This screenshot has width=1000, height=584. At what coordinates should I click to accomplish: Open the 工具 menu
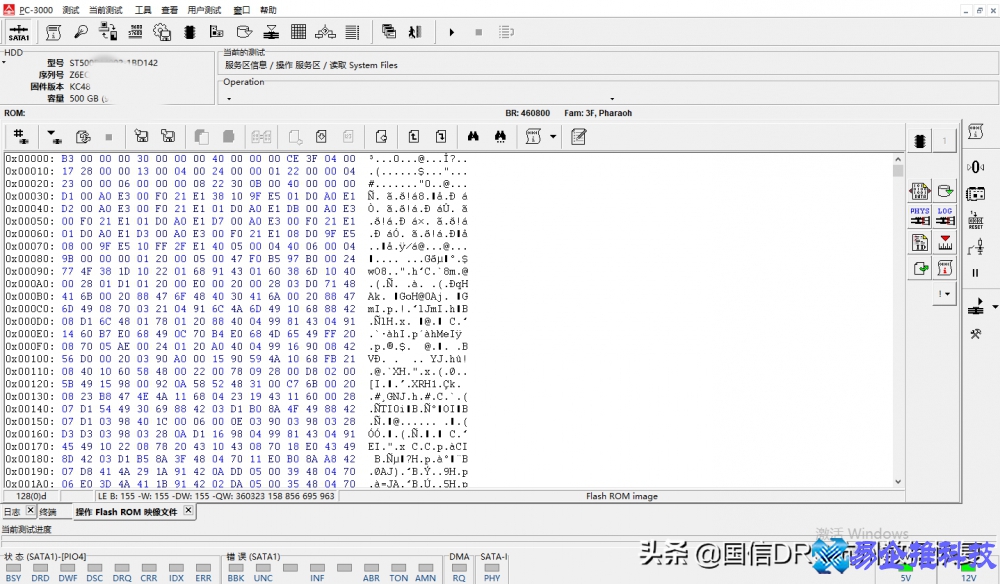[x=143, y=10]
